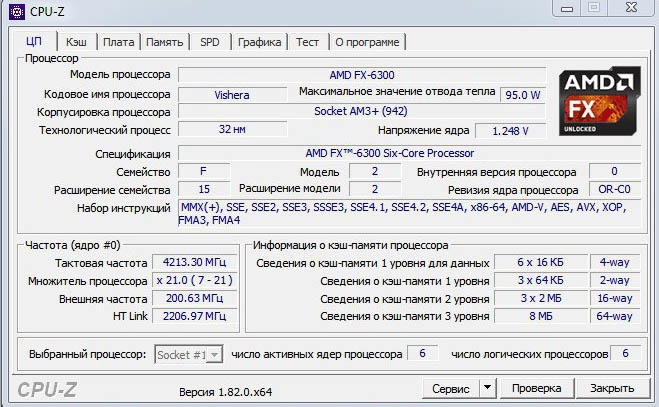Viewport: 659px width, 407px height.
Task: Click the Закрыть button
Action: pos(612,388)
